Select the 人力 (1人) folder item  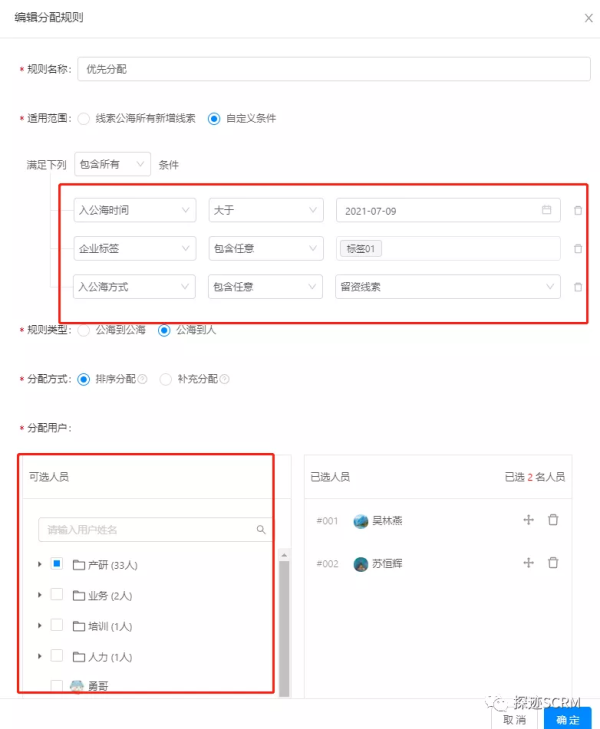click(x=103, y=657)
